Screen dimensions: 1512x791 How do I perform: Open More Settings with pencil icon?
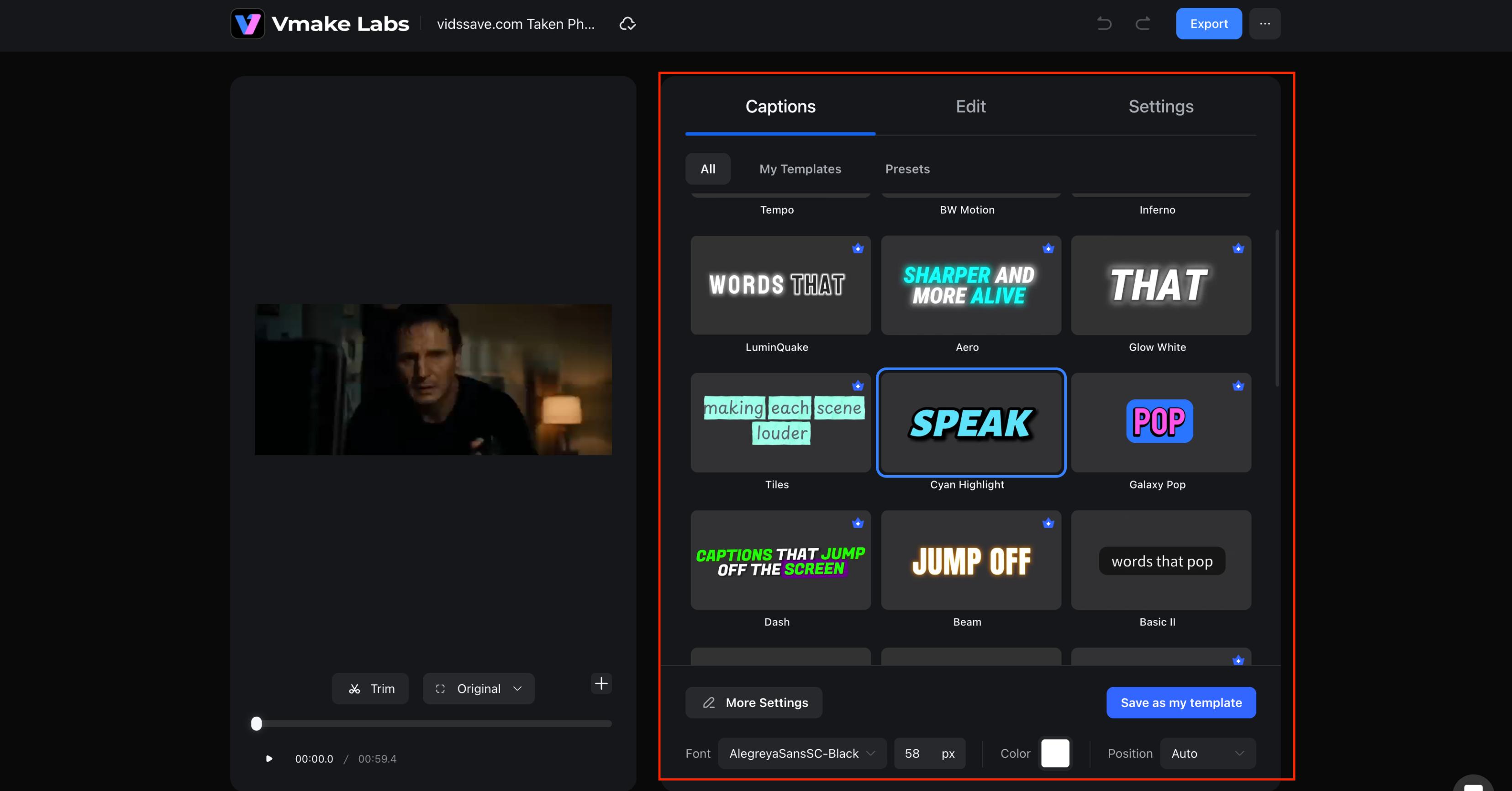tap(754, 702)
